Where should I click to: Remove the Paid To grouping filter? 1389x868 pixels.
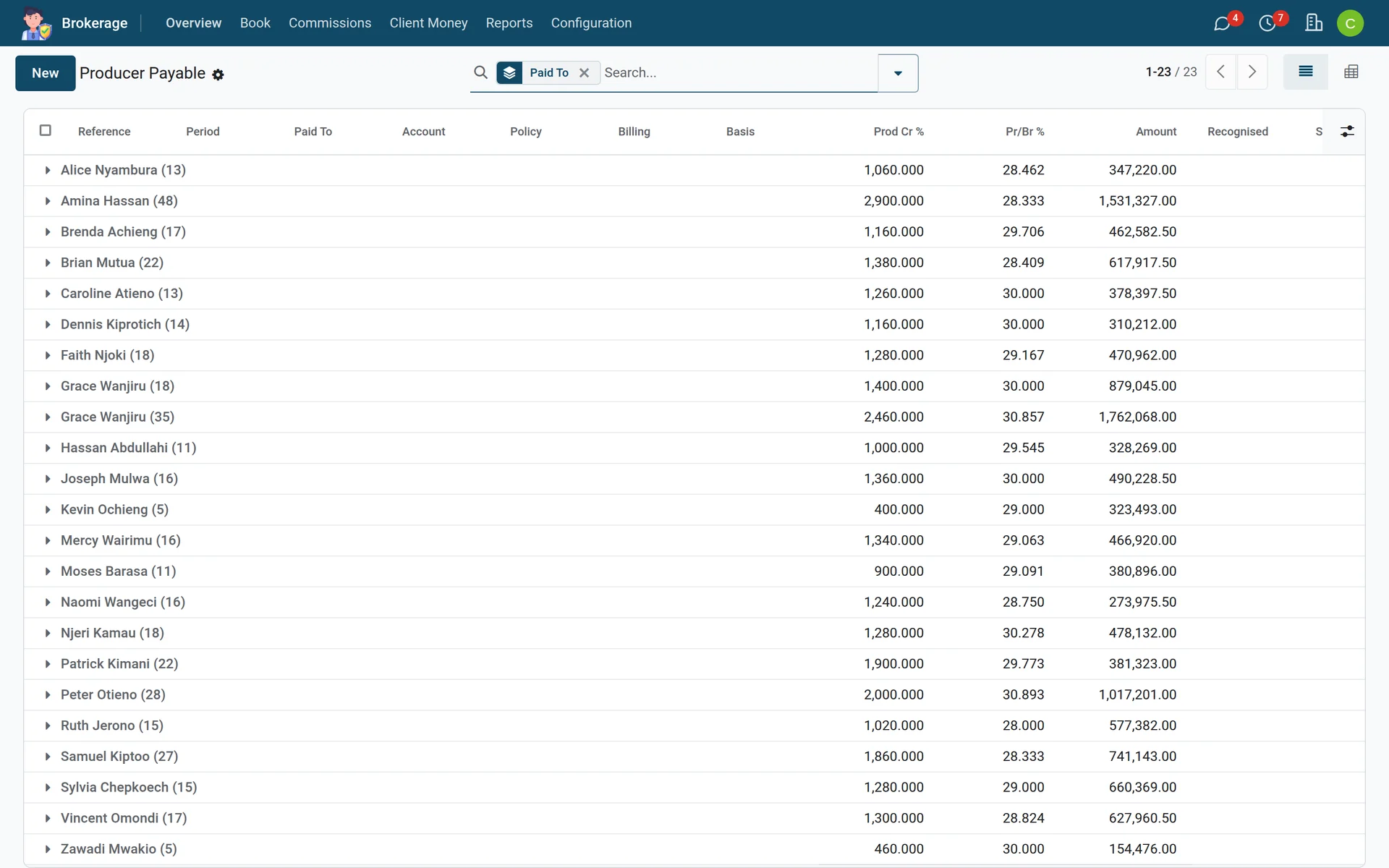(585, 72)
